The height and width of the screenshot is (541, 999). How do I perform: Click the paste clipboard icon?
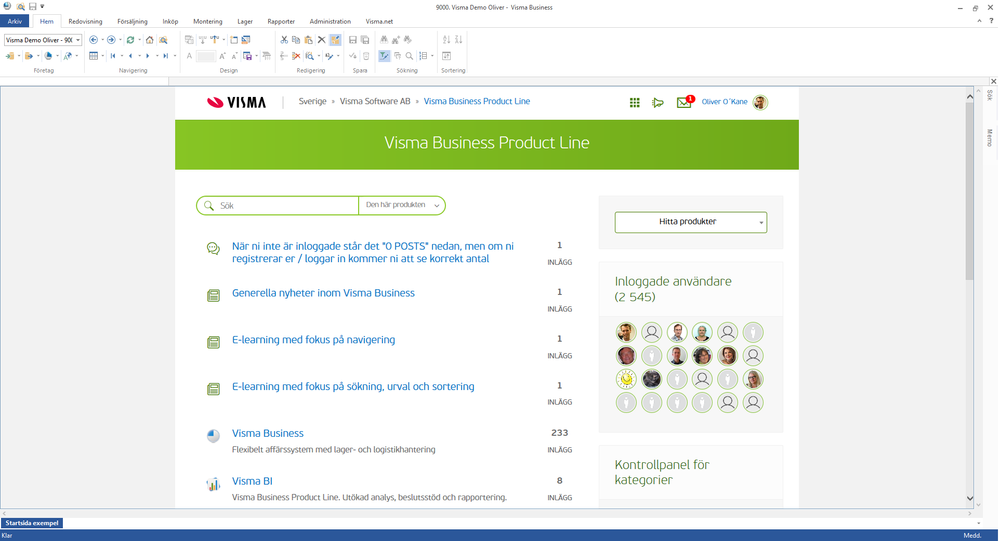tap(309, 40)
